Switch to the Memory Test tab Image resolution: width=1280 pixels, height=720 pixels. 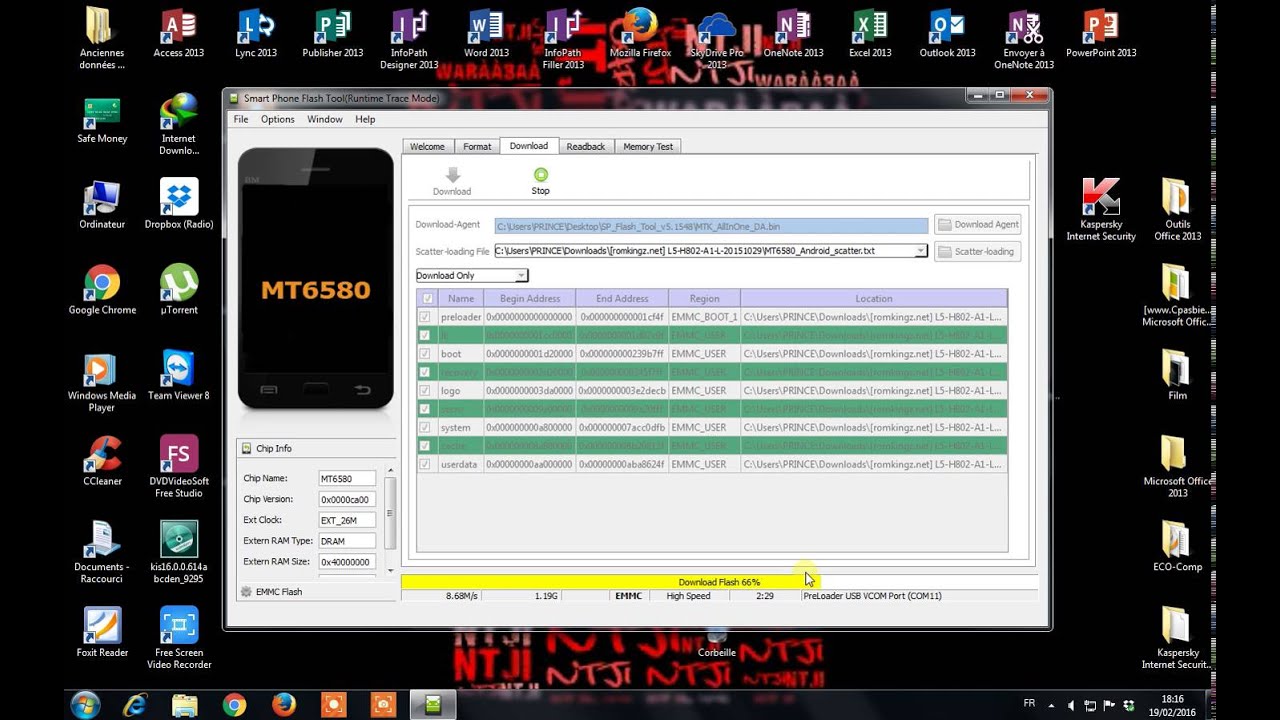point(648,147)
